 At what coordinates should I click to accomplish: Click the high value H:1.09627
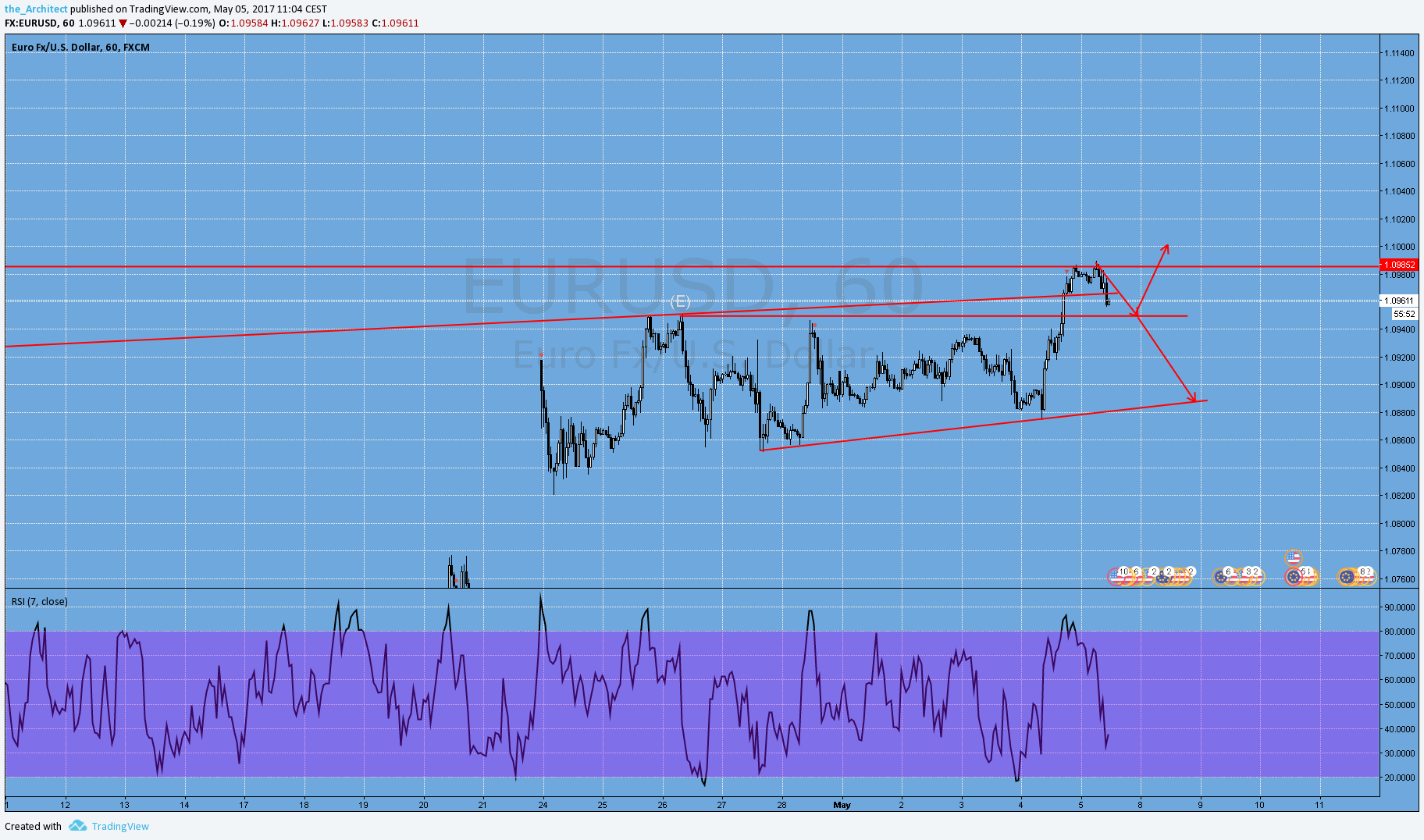pyautogui.click(x=295, y=23)
